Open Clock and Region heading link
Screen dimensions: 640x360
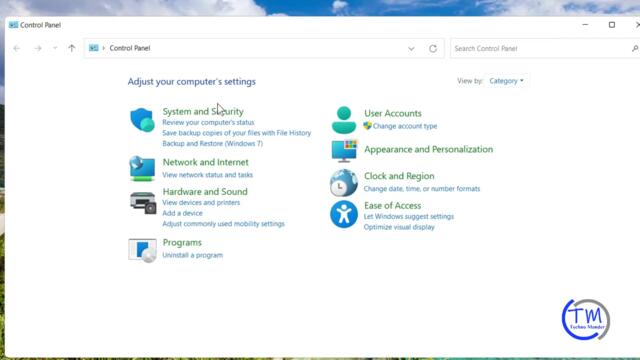click(x=399, y=176)
